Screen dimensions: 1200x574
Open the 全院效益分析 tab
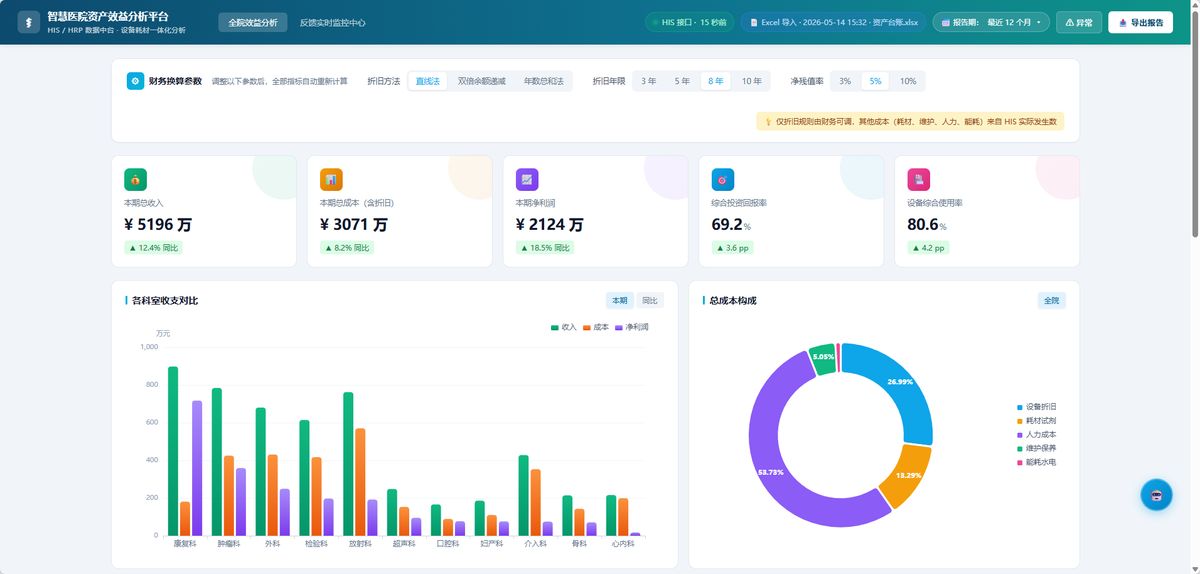253,22
